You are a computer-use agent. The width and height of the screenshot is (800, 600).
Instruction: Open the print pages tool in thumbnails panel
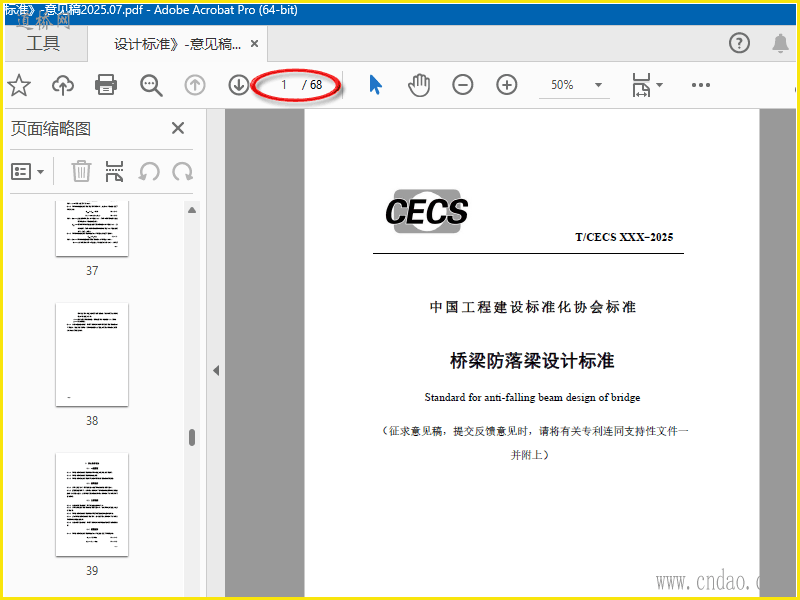pos(114,171)
